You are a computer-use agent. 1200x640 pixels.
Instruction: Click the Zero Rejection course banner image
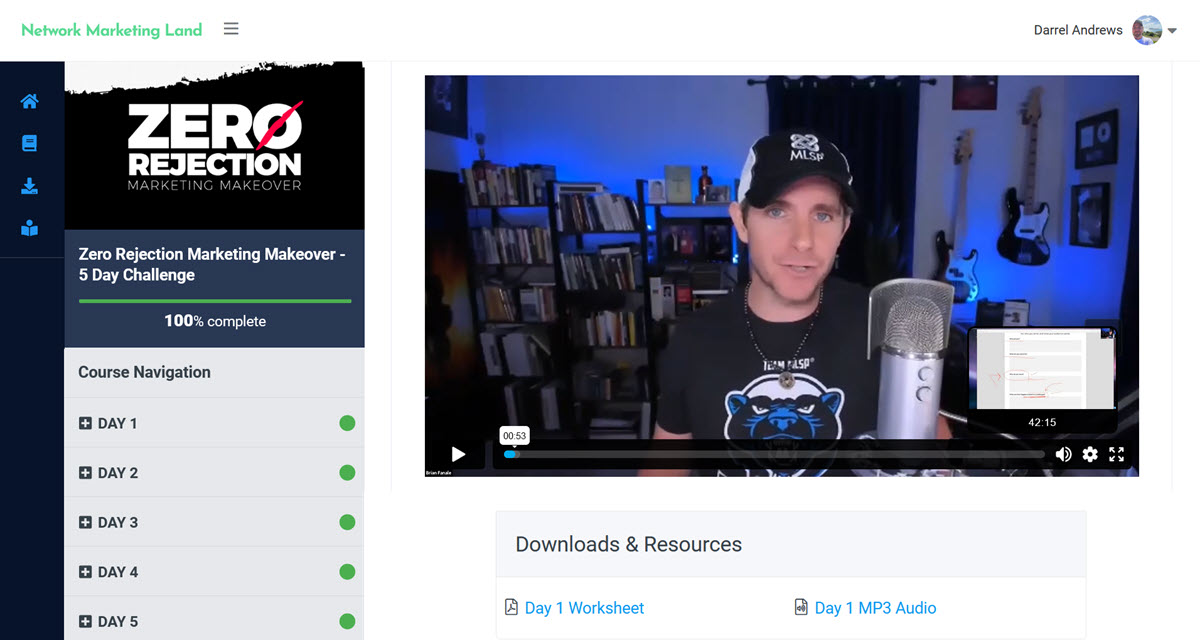point(214,146)
